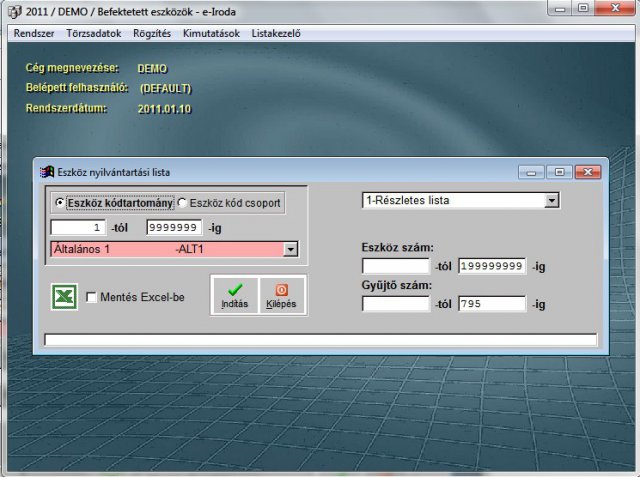The height and width of the screenshot is (477, 640).
Task: Open the Kimutatások menu
Action: [210, 33]
